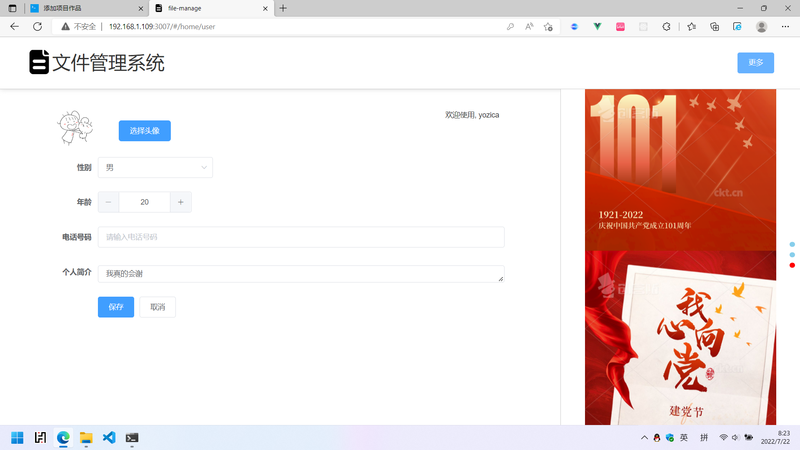Screen dimensions: 800x450
Task: Click the 选择头像 button
Action: tap(145, 131)
